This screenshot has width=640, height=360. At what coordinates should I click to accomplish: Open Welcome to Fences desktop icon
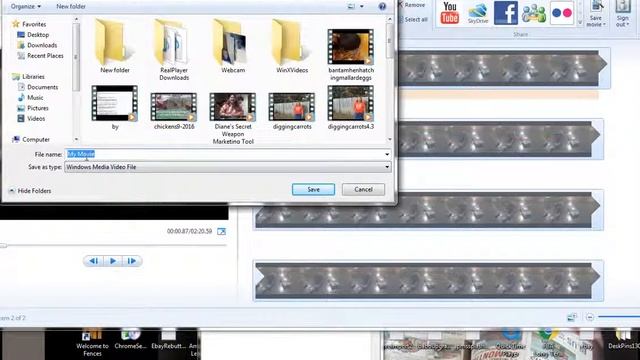click(x=92, y=343)
